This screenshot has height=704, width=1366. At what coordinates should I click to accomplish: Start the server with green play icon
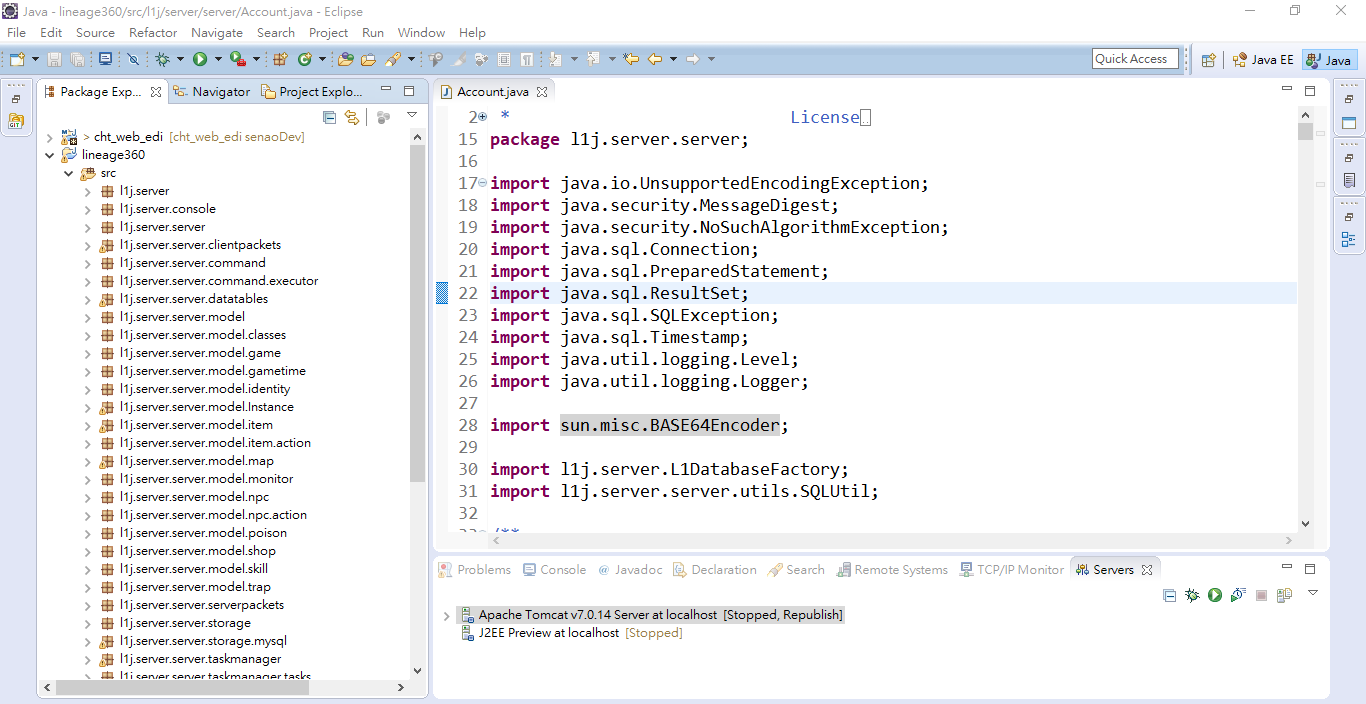[x=1215, y=595]
